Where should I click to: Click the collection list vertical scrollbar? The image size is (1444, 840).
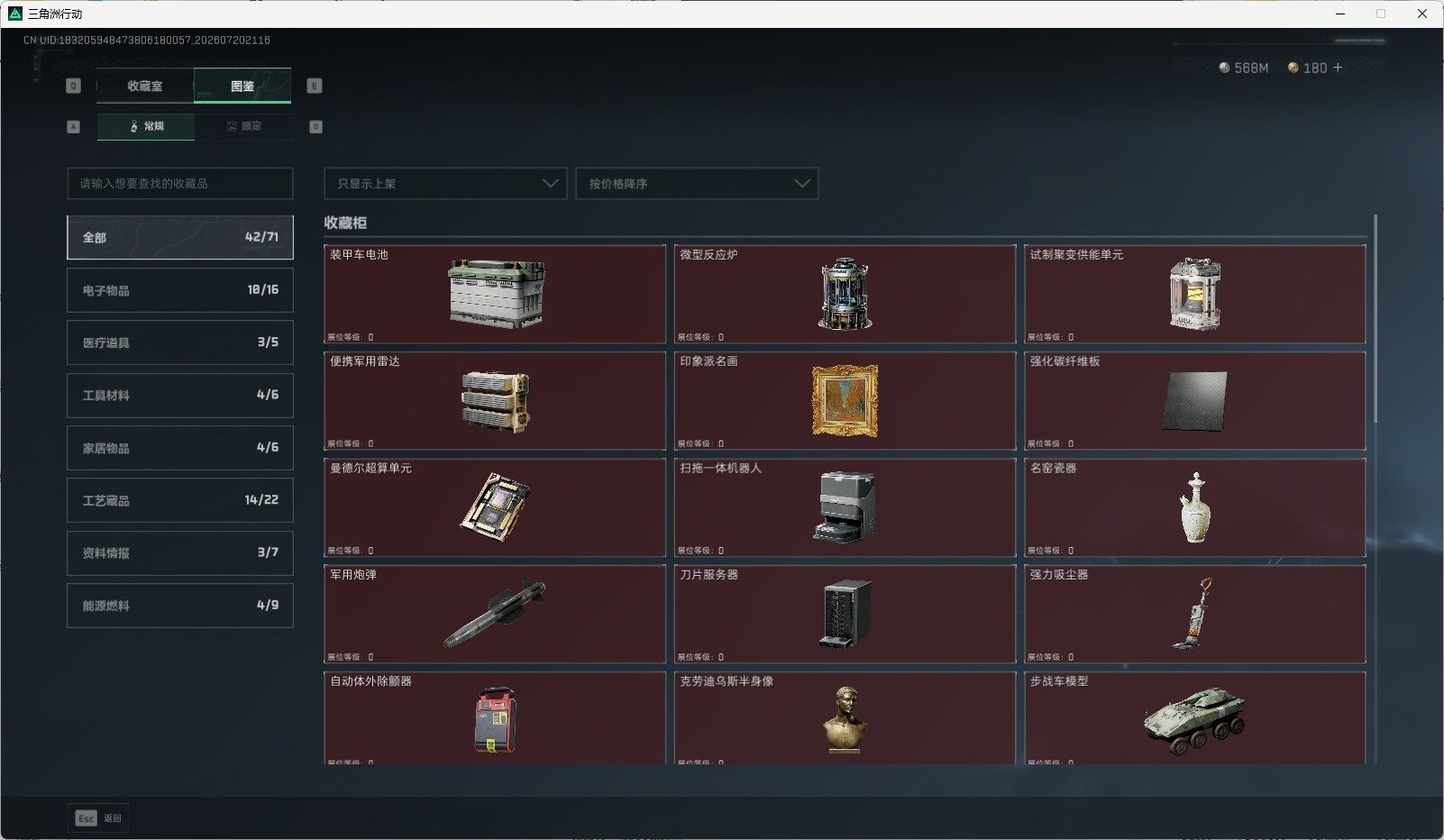pos(1375,318)
